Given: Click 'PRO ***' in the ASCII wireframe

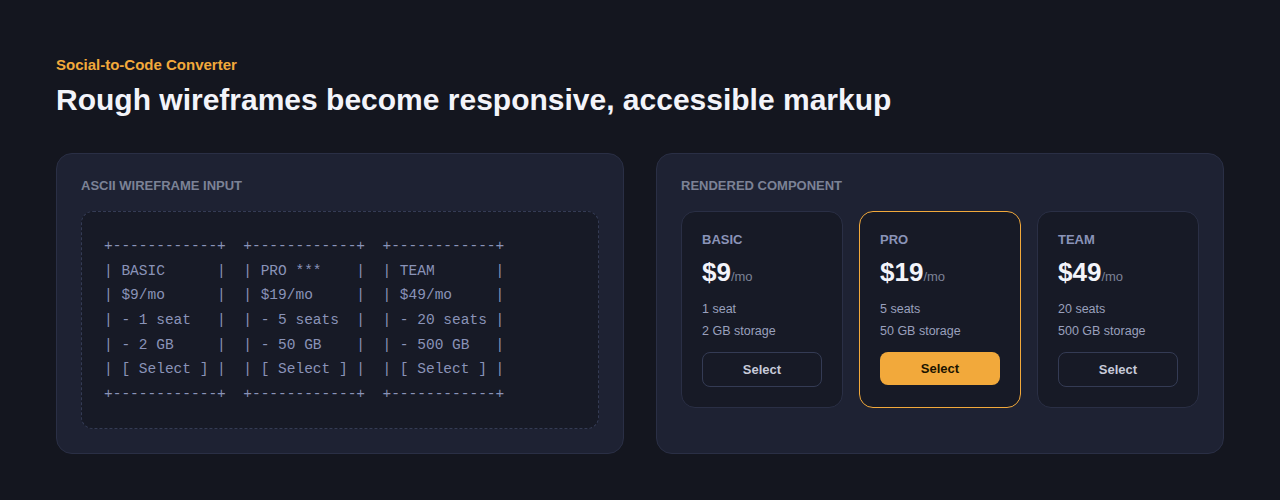Looking at the screenshot, I should (290, 270).
